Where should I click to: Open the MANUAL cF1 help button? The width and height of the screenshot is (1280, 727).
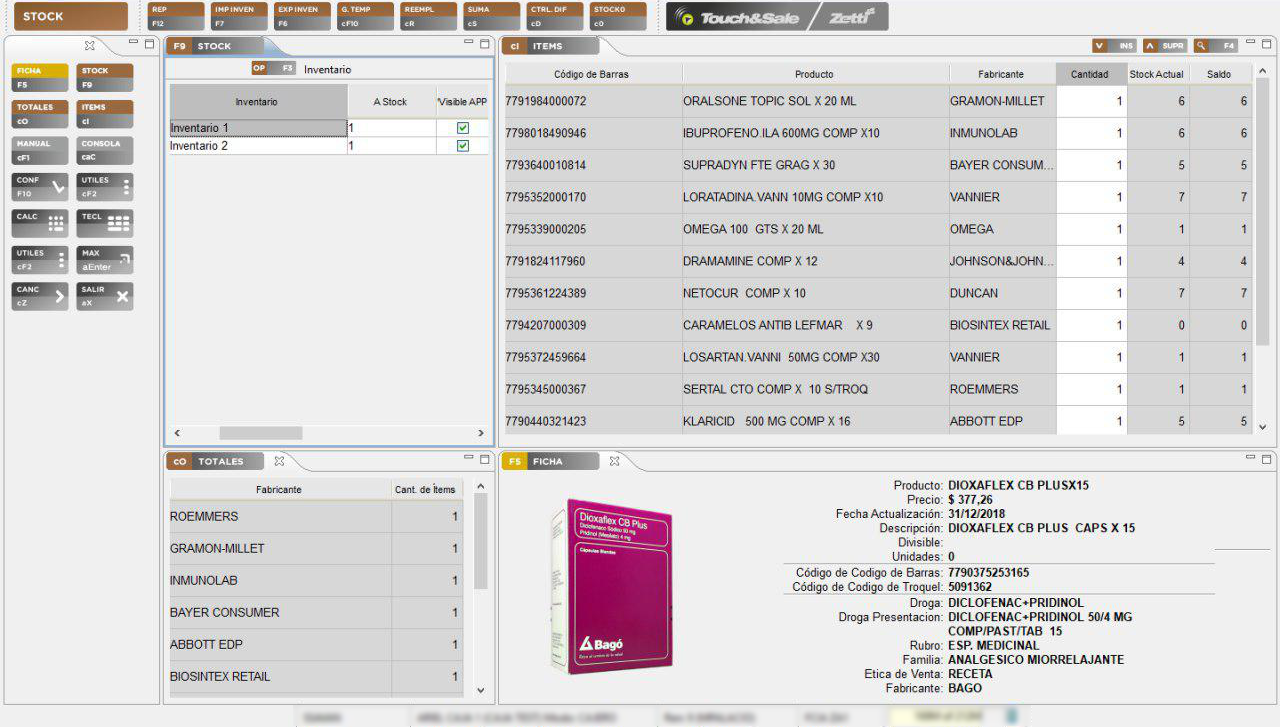(41, 151)
